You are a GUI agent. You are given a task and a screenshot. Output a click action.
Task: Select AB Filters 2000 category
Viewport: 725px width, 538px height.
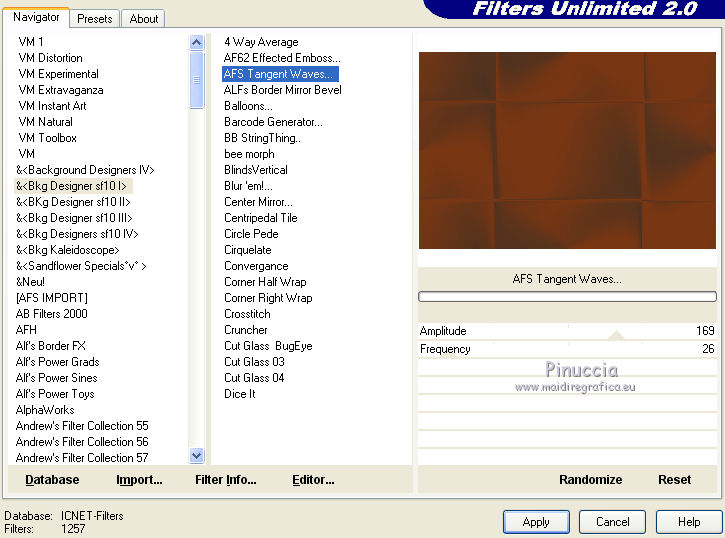click(51, 314)
